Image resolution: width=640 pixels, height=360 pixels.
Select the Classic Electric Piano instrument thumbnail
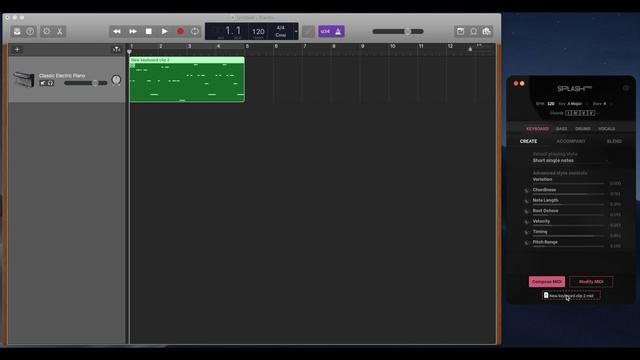[x=24, y=80]
